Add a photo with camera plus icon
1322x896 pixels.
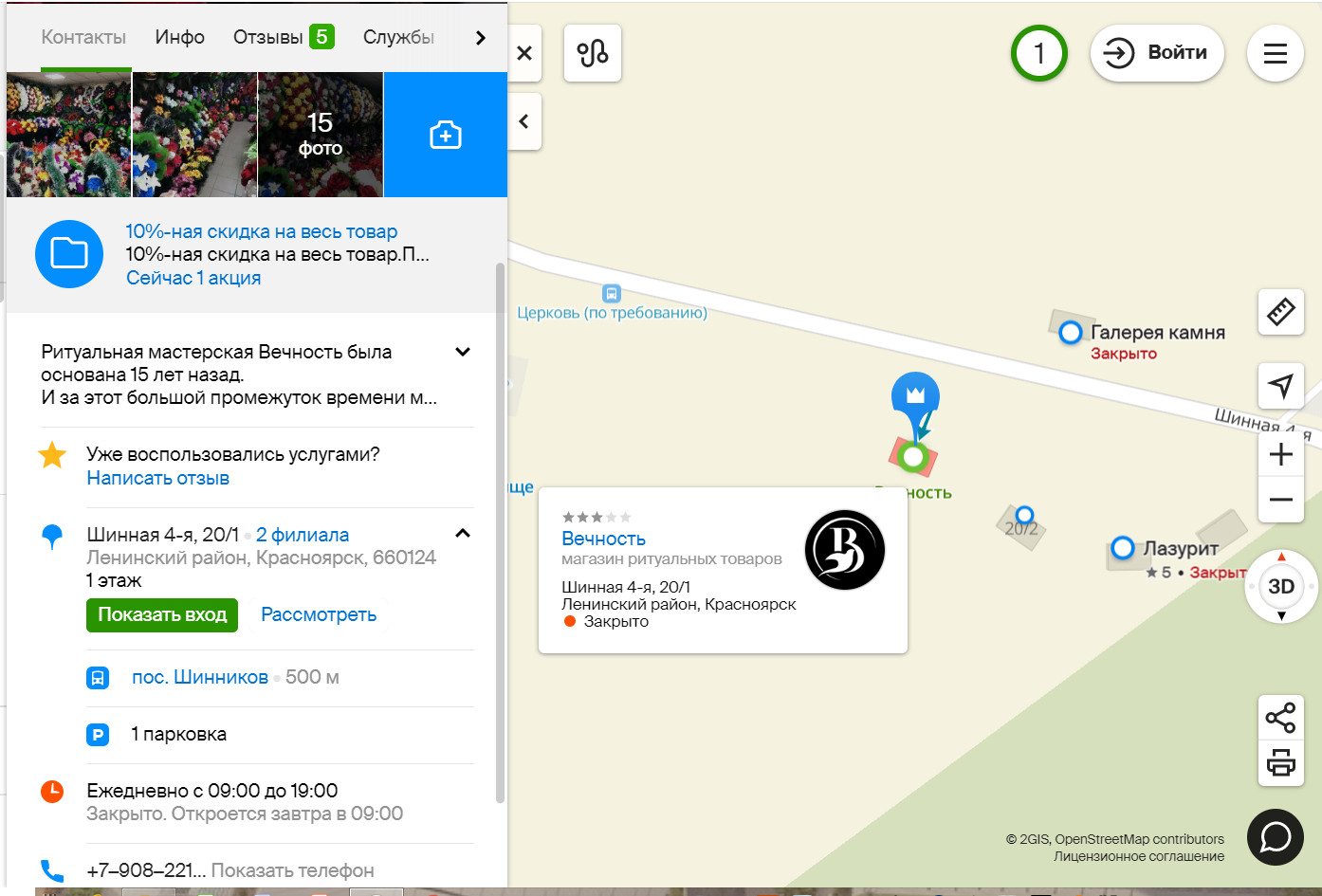coord(446,135)
